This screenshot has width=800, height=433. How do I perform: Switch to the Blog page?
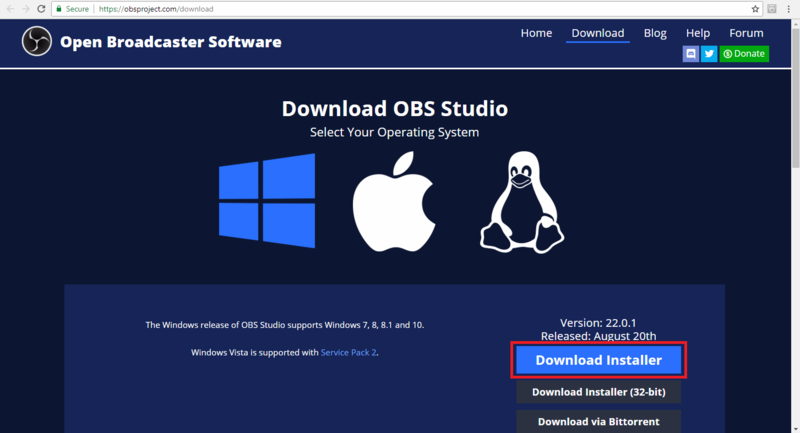[x=655, y=33]
